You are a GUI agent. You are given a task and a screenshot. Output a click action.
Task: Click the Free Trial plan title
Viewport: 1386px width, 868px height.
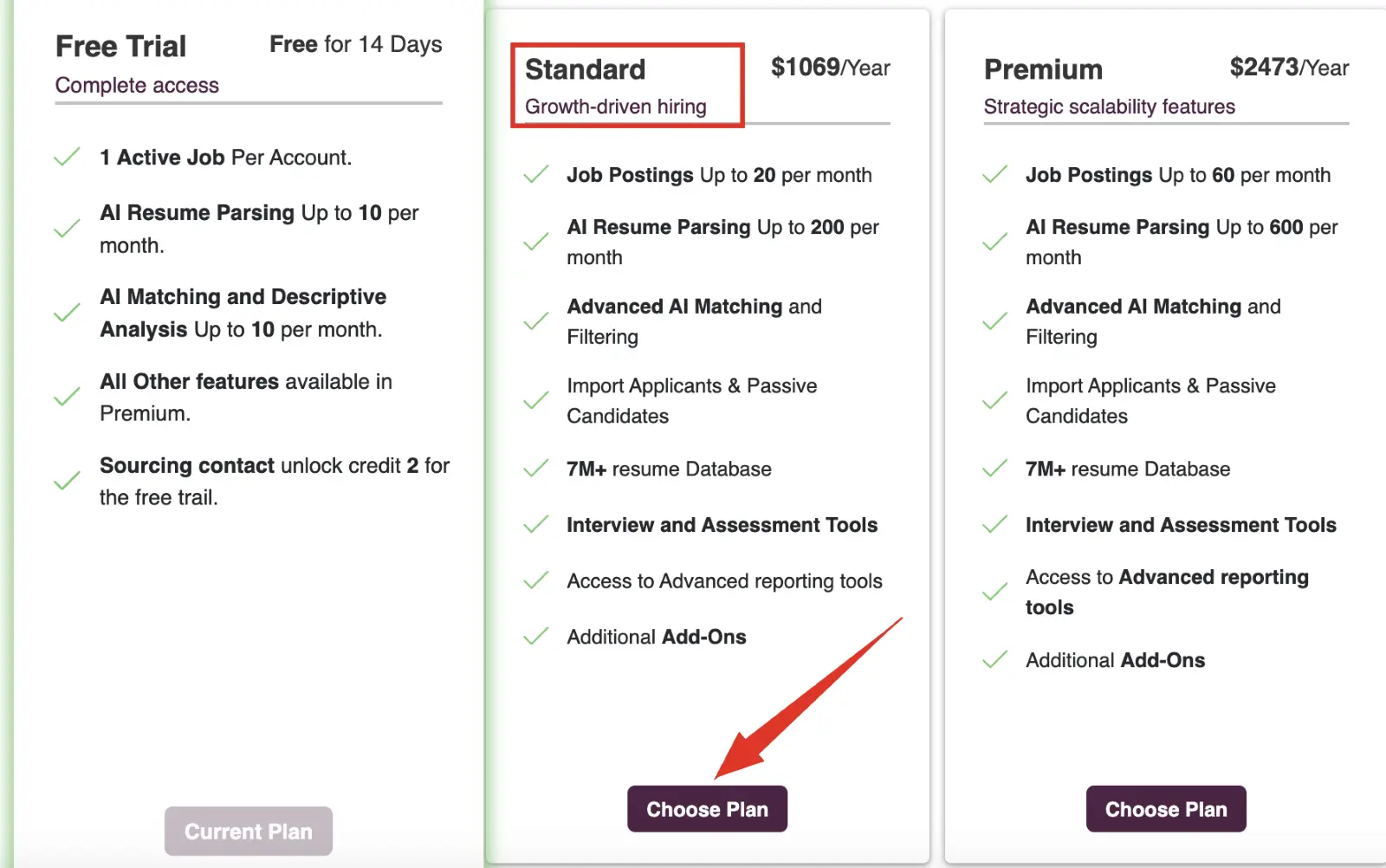pyautogui.click(x=121, y=46)
